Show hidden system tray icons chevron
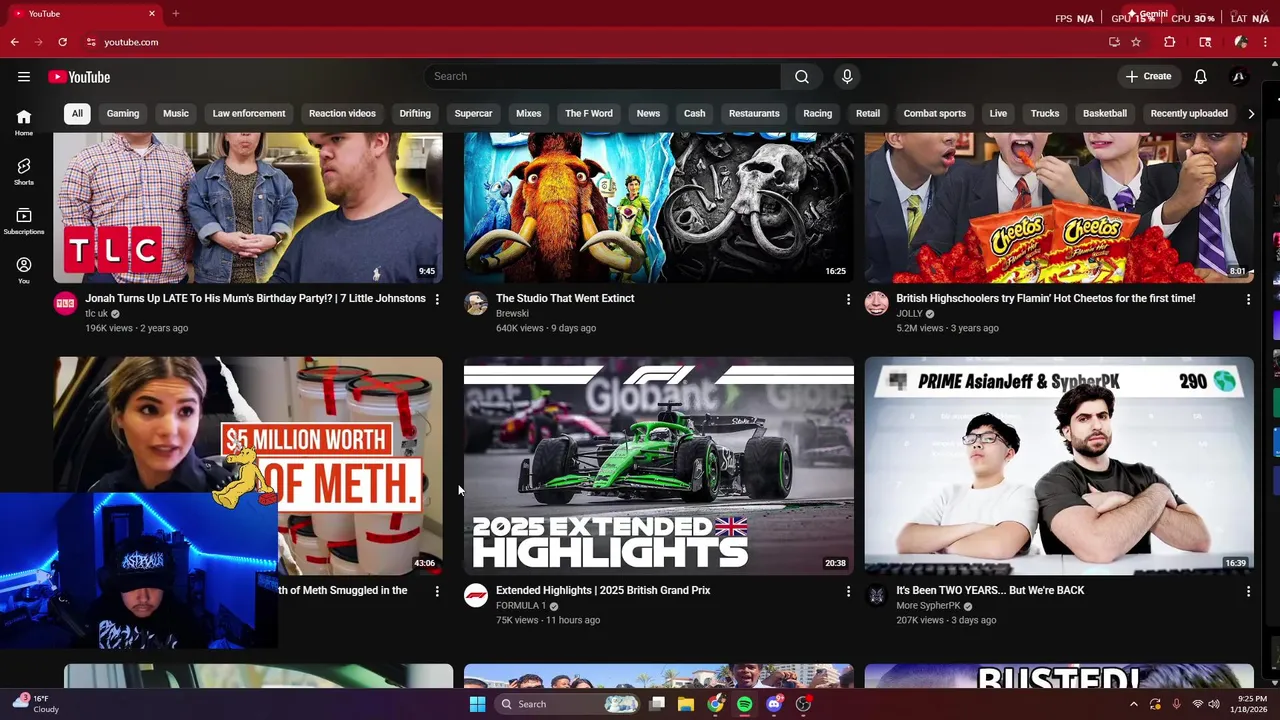Screen dimensions: 1280x720 point(1133,704)
